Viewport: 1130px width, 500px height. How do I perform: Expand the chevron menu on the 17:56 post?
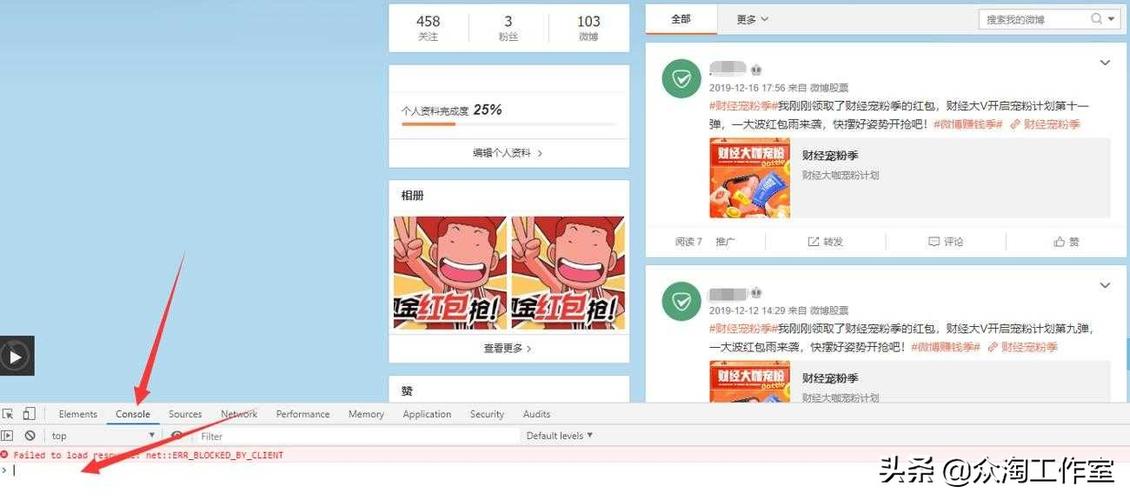[x=1105, y=63]
